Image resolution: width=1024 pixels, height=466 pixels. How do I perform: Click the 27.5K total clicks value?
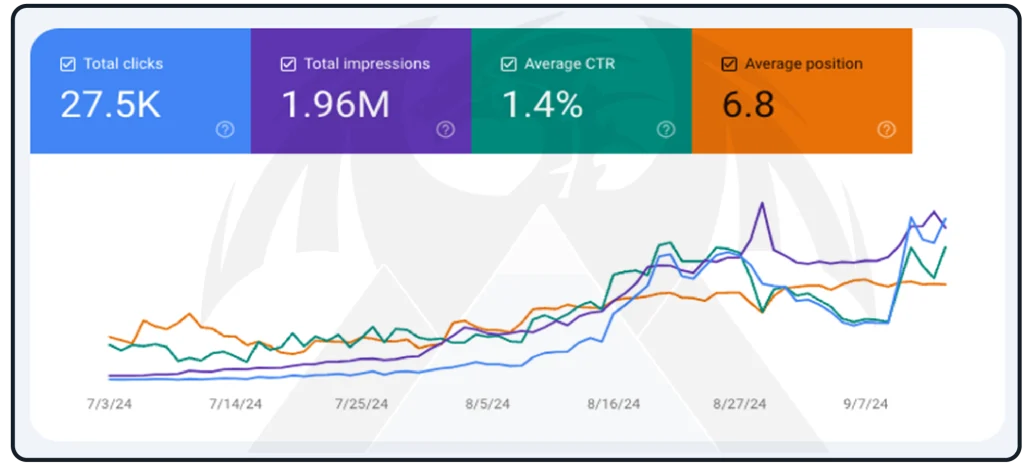pyautogui.click(x=110, y=104)
